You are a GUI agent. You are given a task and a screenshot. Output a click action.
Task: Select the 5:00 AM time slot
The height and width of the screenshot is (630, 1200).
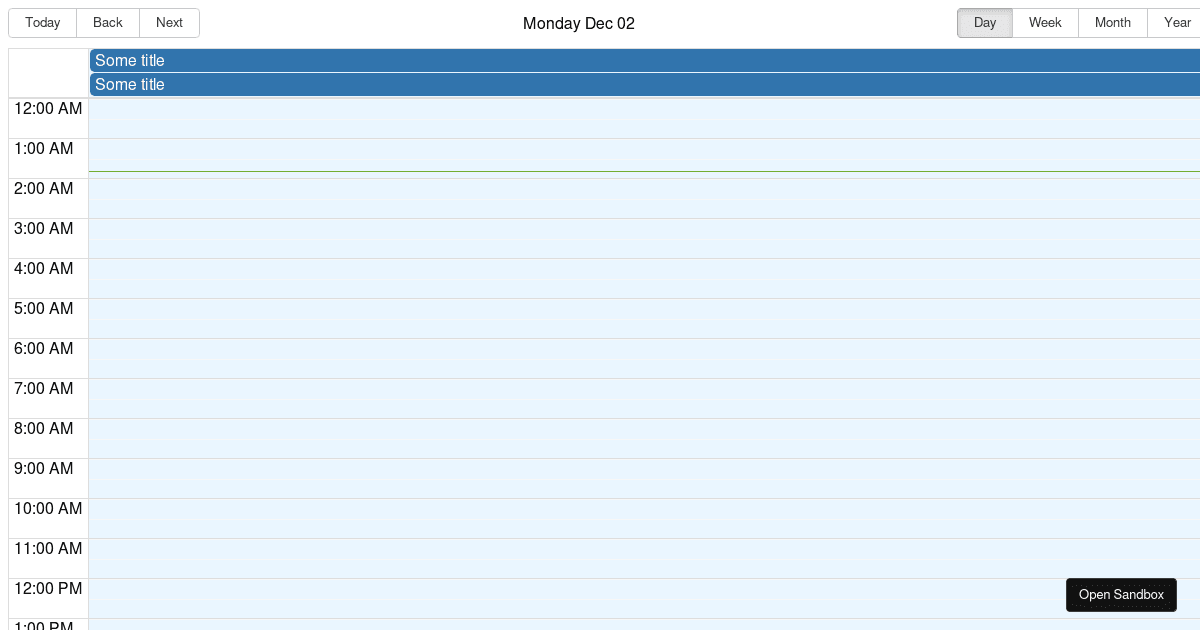tap(600, 318)
